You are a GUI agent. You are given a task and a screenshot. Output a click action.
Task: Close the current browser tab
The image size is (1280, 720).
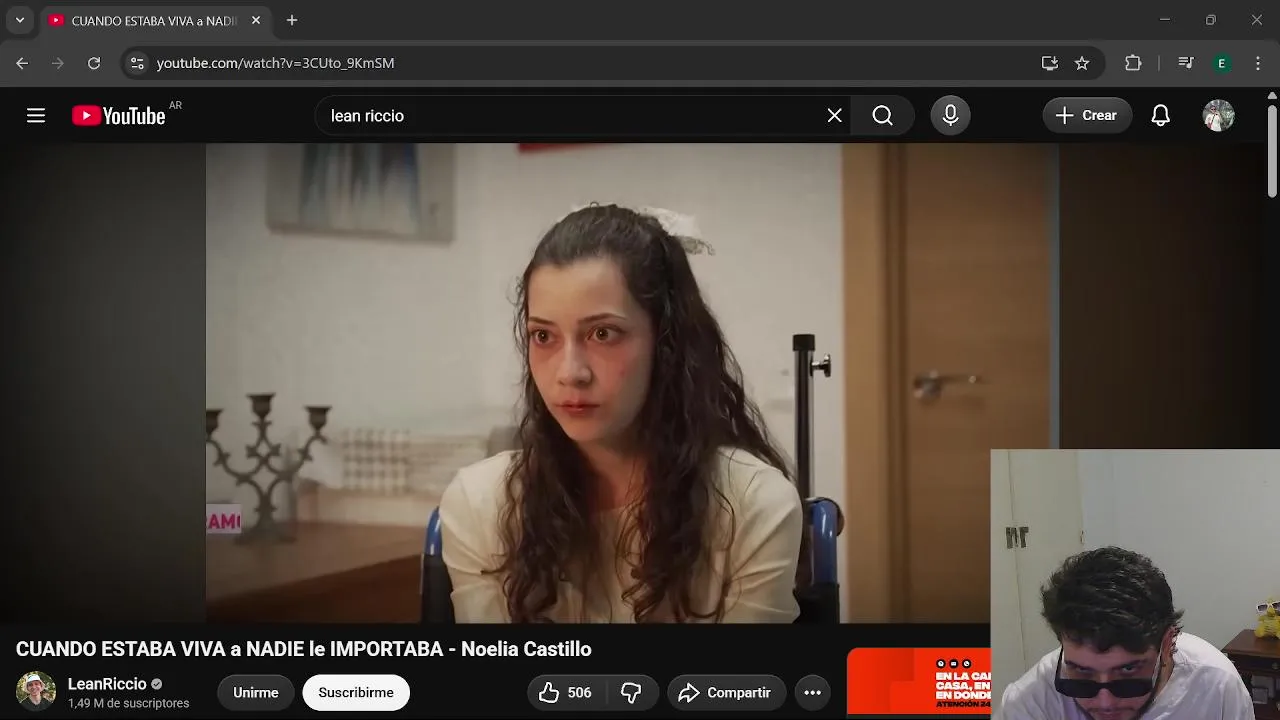(x=256, y=20)
